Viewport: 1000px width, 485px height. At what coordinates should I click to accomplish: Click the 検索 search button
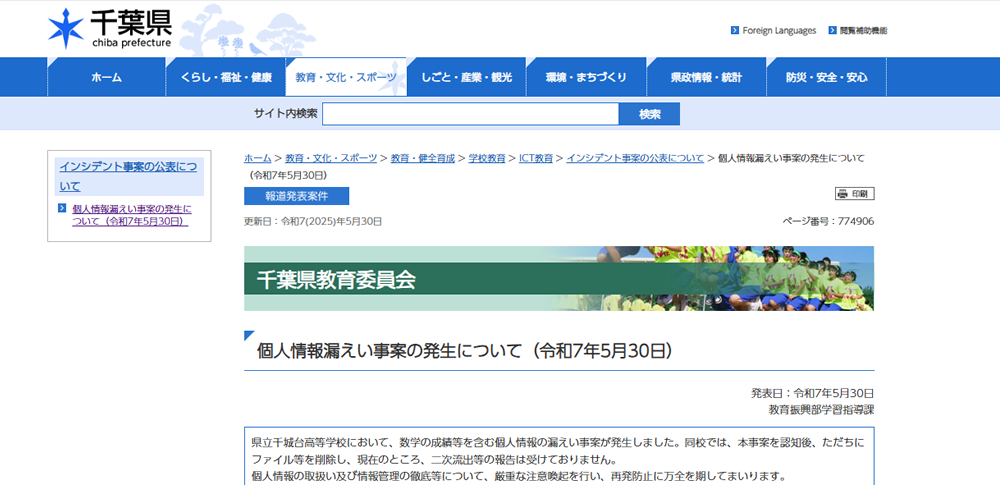click(650, 114)
